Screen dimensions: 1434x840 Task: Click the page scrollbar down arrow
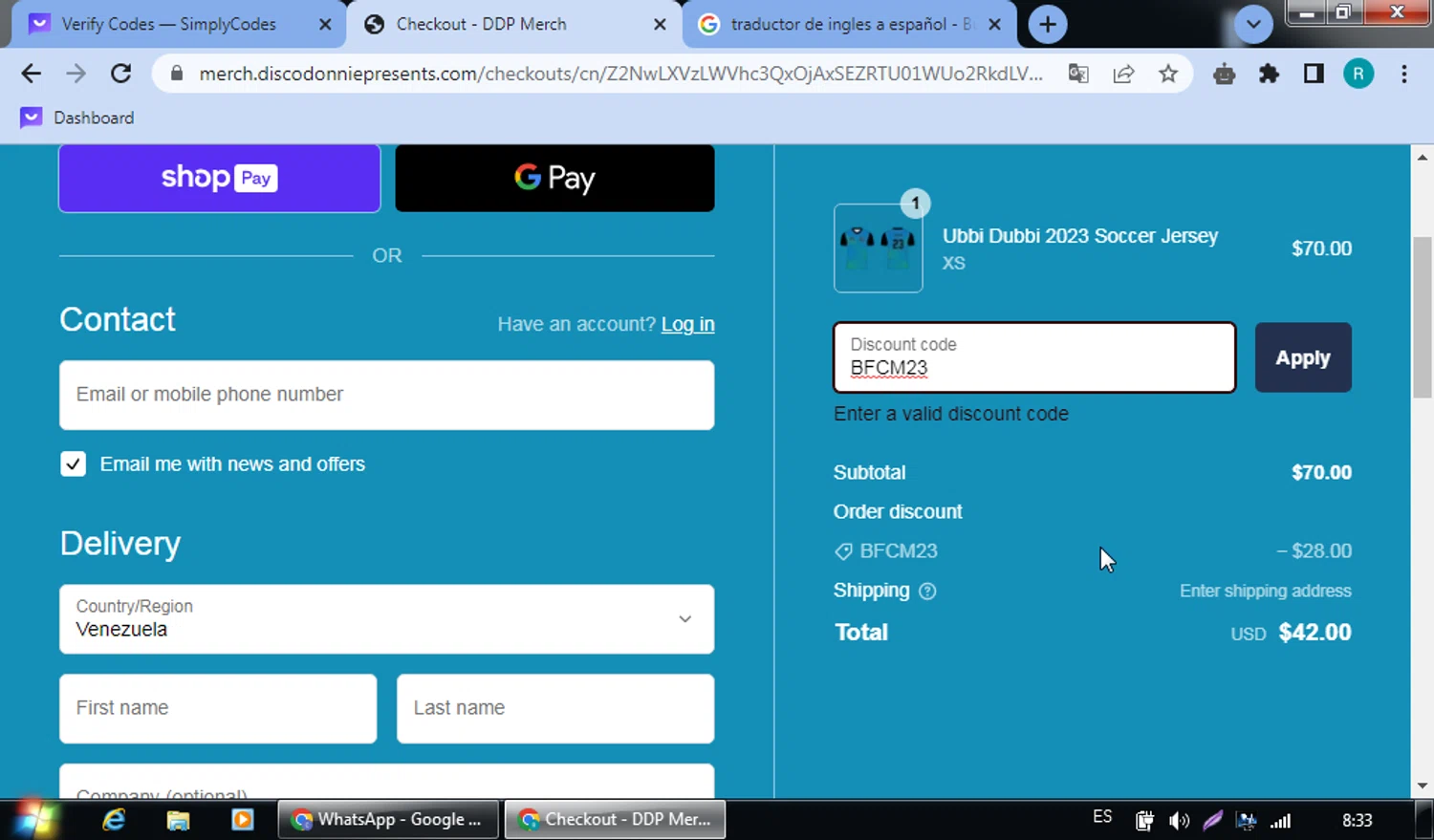(1423, 786)
